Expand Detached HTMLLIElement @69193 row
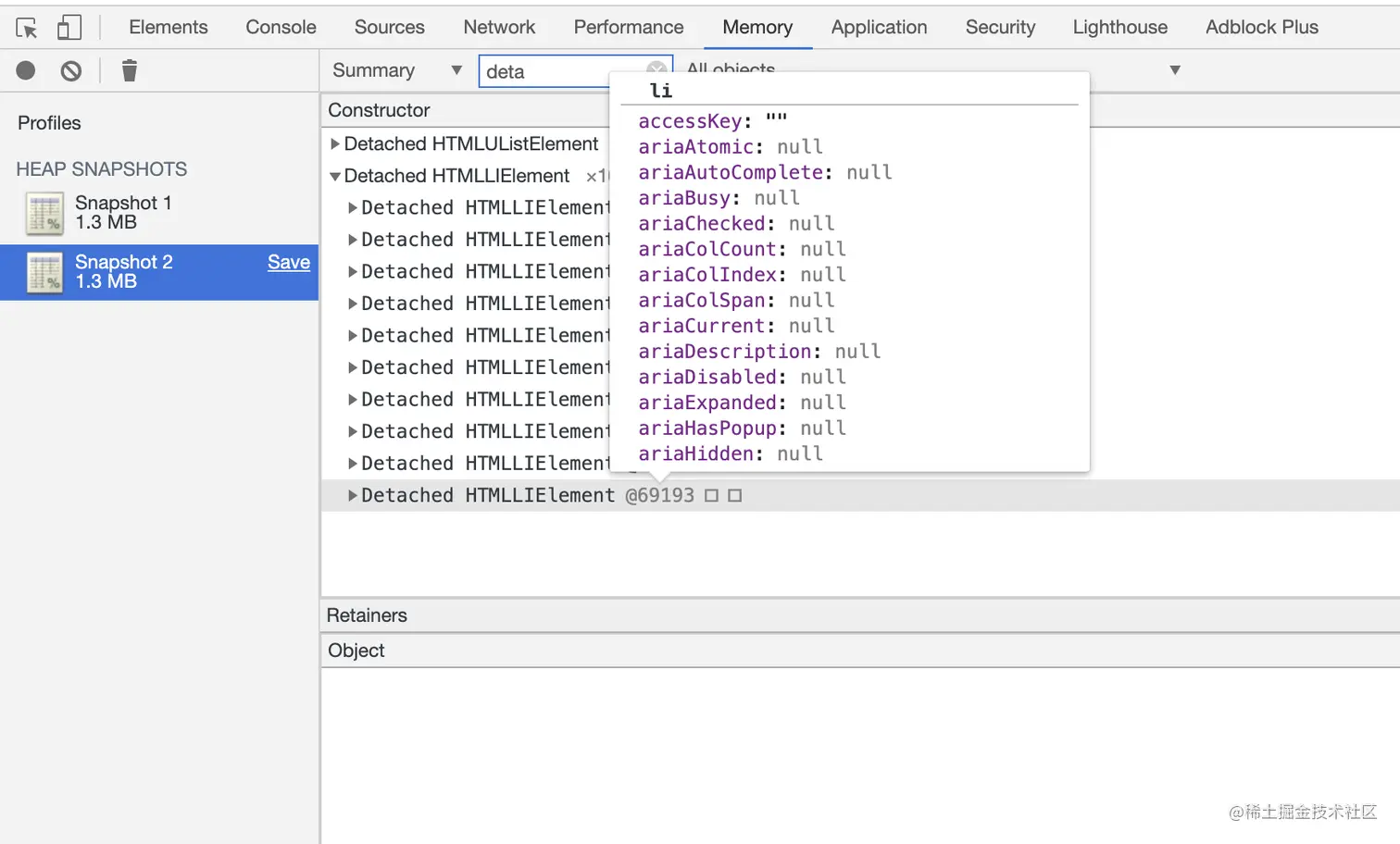1400x844 pixels. pyautogui.click(x=353, y=496)
